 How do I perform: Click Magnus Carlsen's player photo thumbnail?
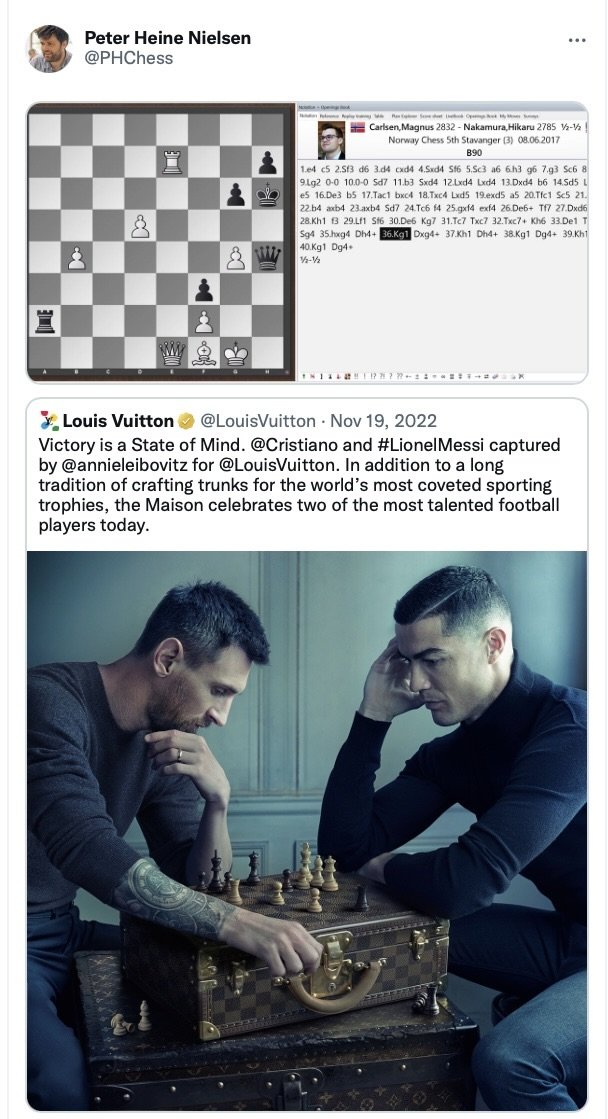click(331, 140)
